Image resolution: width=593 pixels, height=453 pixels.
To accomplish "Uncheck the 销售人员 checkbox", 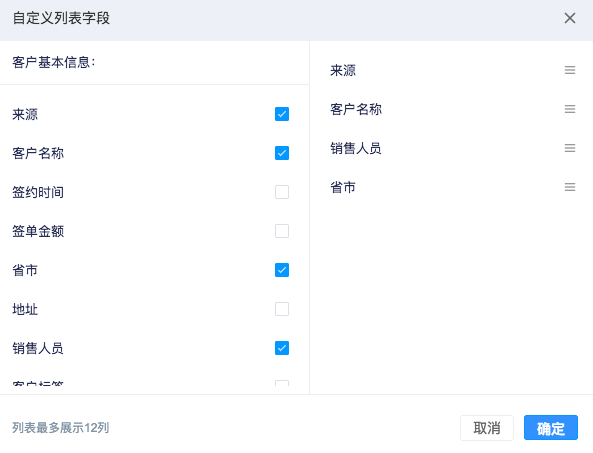I will 282,348.
